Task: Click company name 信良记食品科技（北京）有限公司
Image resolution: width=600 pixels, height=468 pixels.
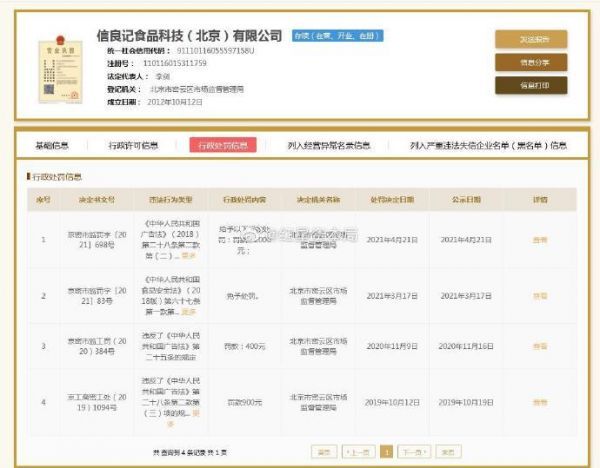Action: pos(189,36)
